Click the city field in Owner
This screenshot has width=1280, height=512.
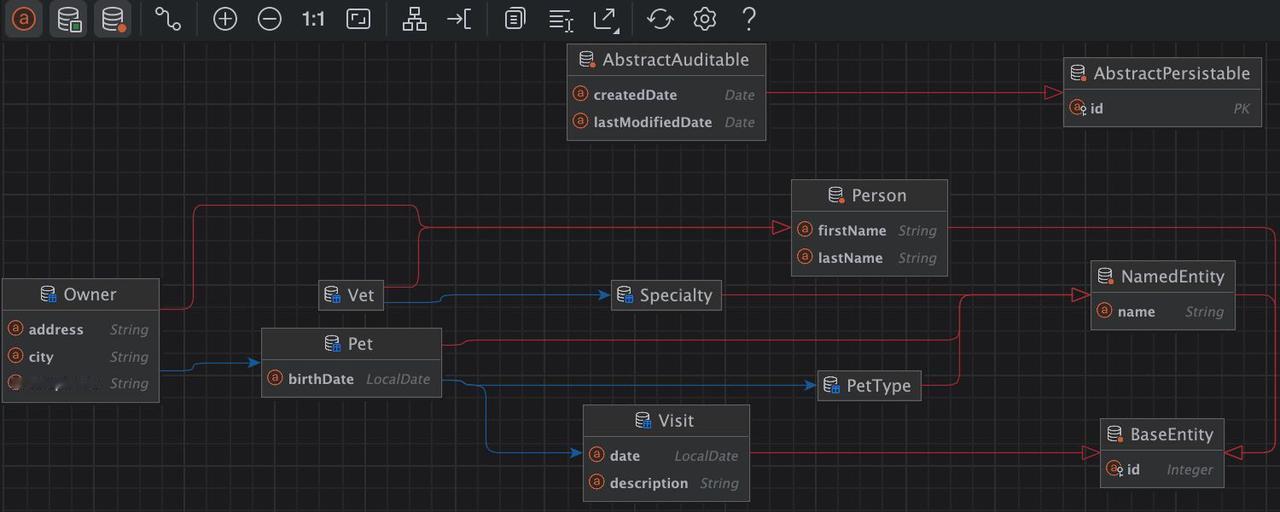[80, 356]
